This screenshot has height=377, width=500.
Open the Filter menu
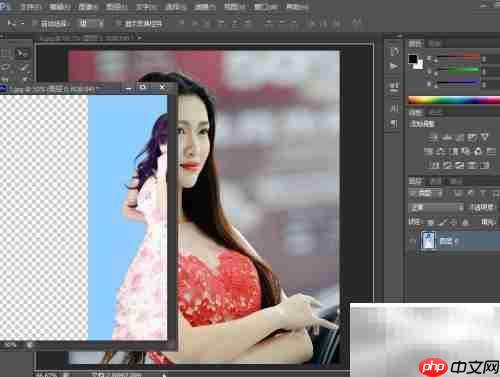tap(205, 7)
